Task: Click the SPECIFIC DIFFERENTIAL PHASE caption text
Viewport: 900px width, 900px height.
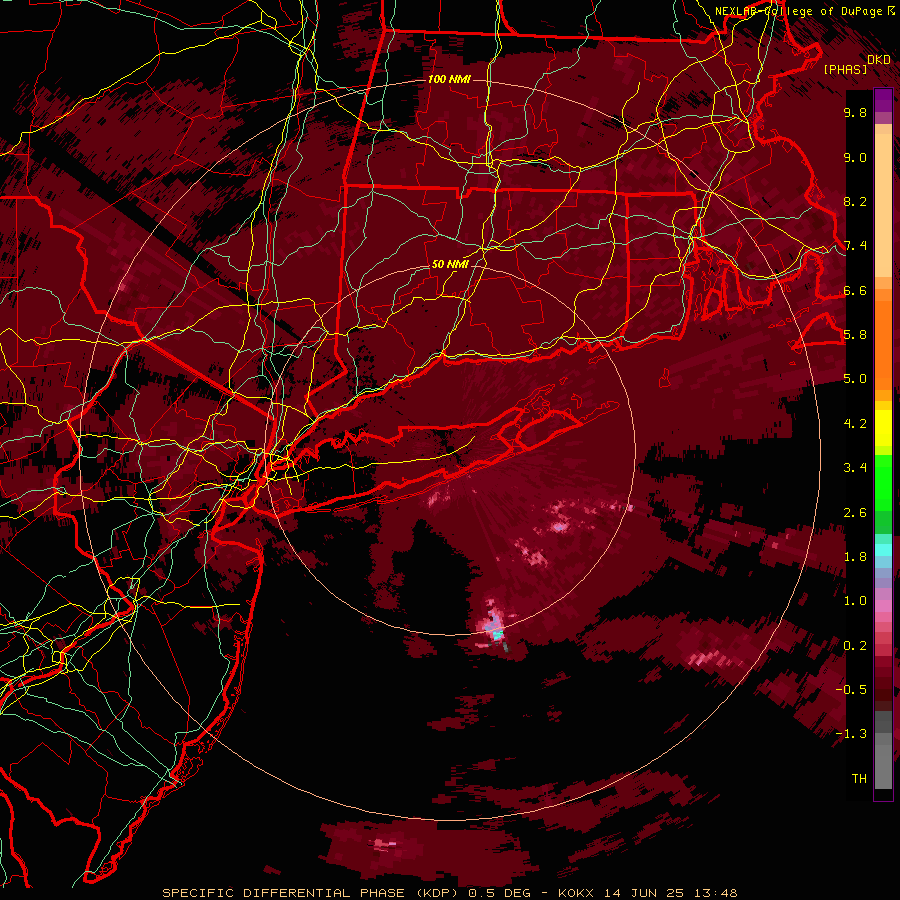Action: pos(256,893)
